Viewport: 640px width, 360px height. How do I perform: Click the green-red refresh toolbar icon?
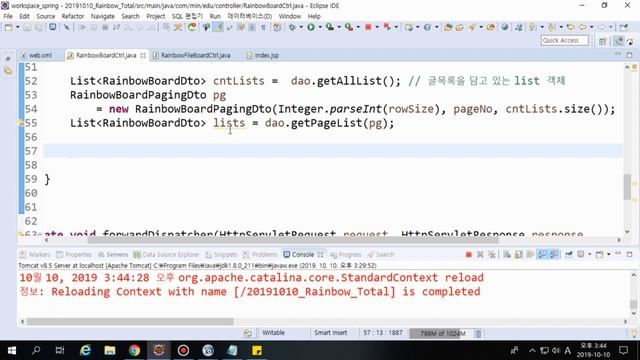coord(192,27)
